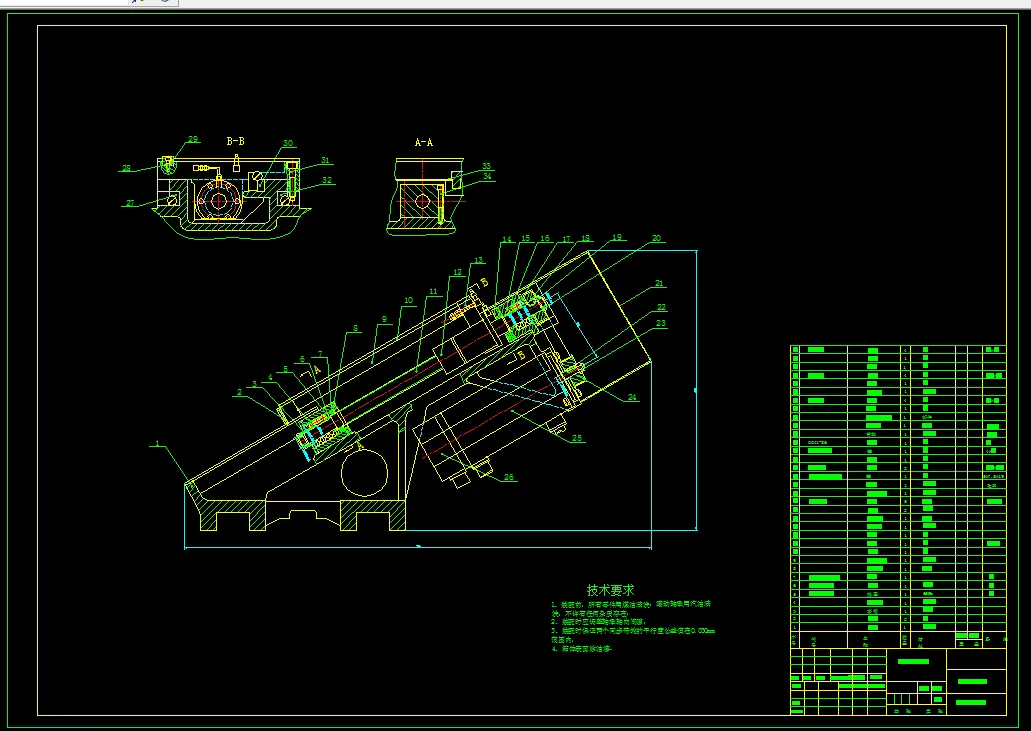Select part number label 9

(384, 319)
